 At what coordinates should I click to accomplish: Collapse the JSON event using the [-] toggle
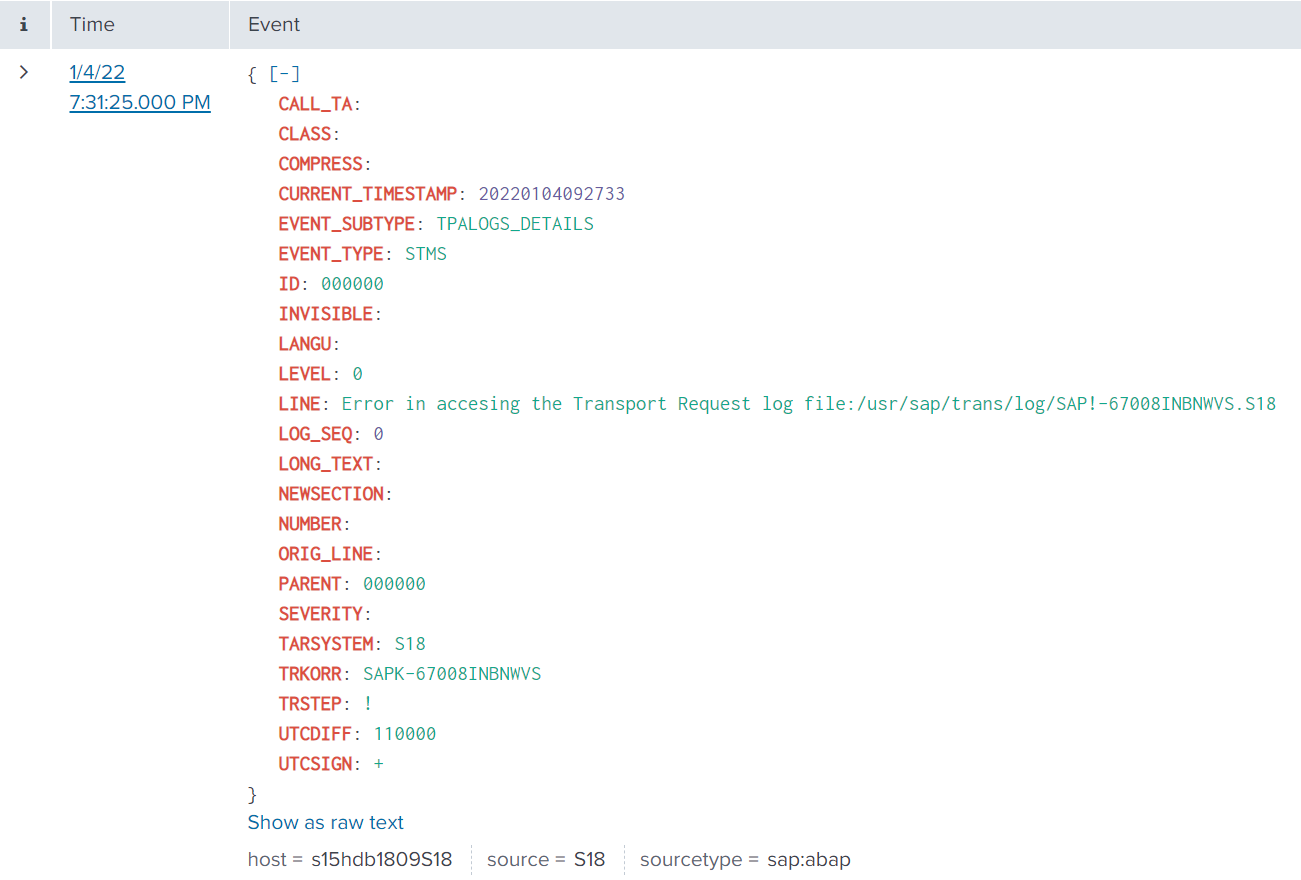[285, 74]
